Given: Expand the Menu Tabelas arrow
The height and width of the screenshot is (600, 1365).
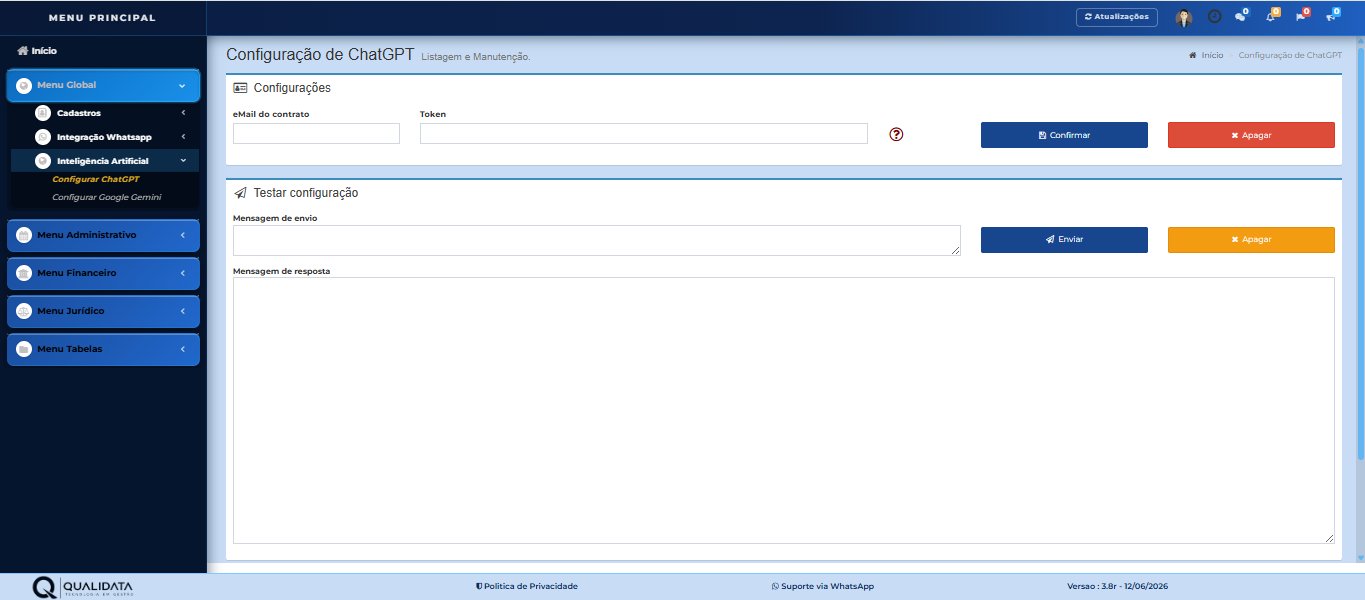Looking at the screenshot, I should coord(183,349).
